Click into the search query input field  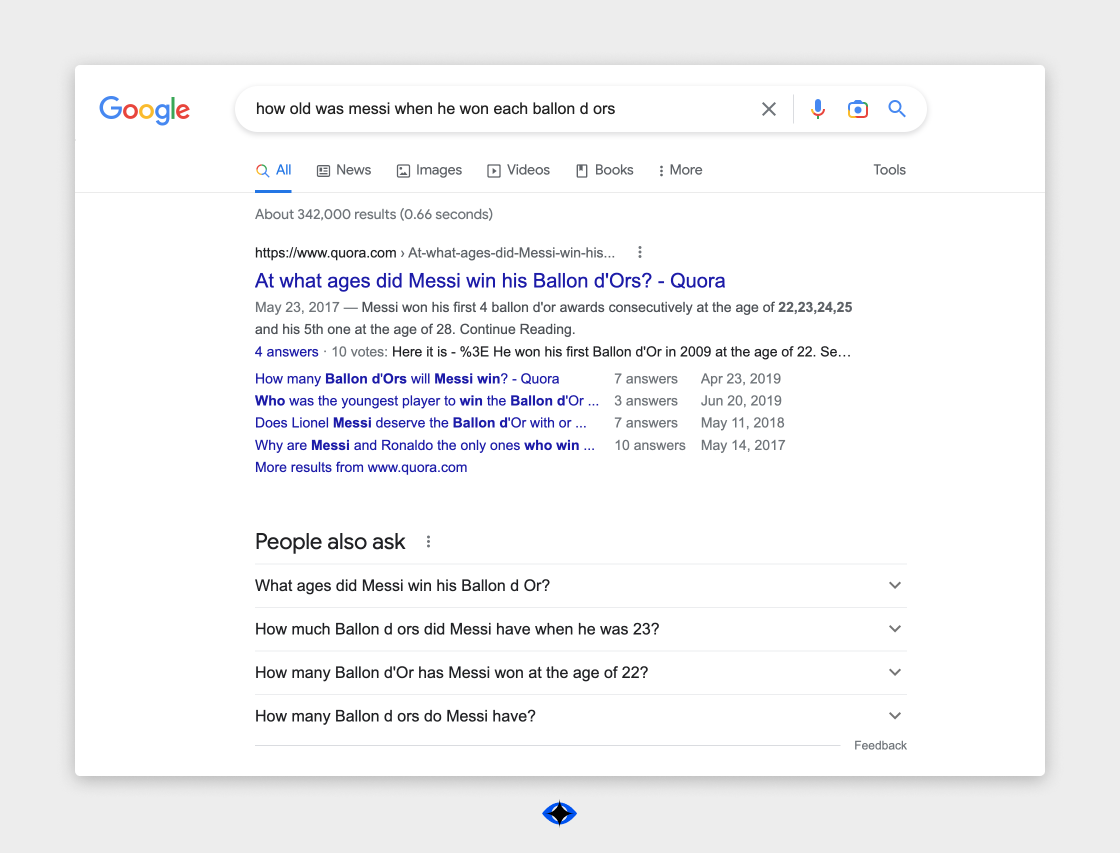pyautogui.click(x=500, y=109)
